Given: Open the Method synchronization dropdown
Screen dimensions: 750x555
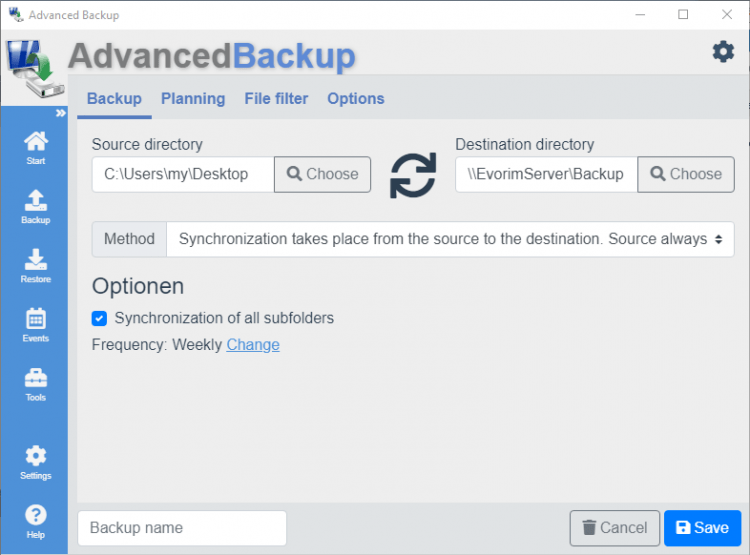Looking at the screenshot, I should (x=450, y=239).
